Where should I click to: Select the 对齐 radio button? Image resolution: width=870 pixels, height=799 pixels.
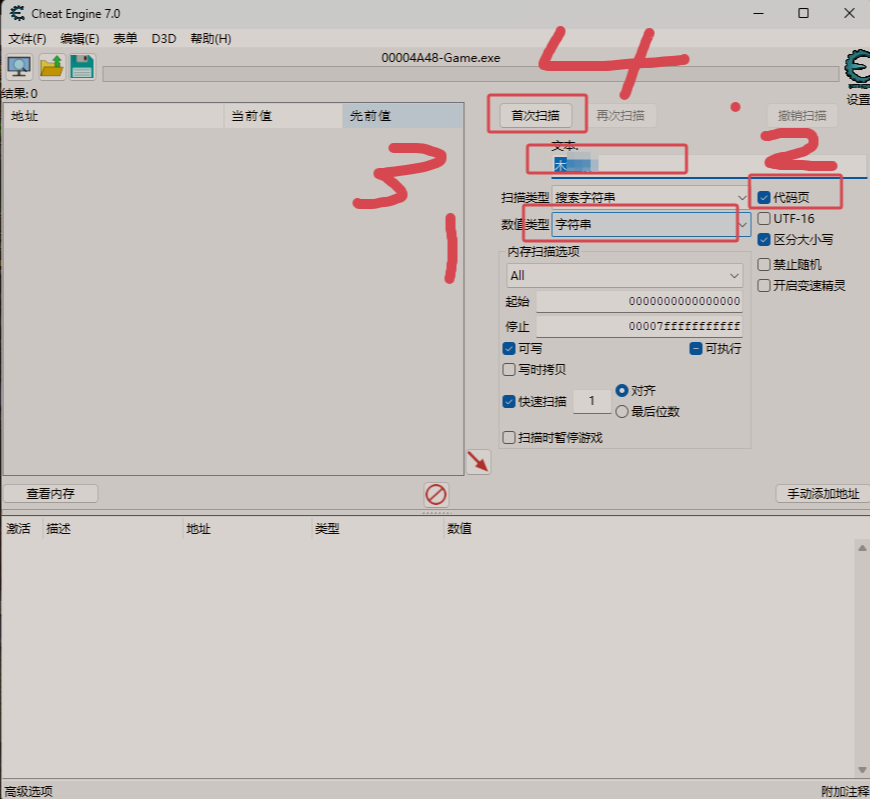[x=622, y=391]
